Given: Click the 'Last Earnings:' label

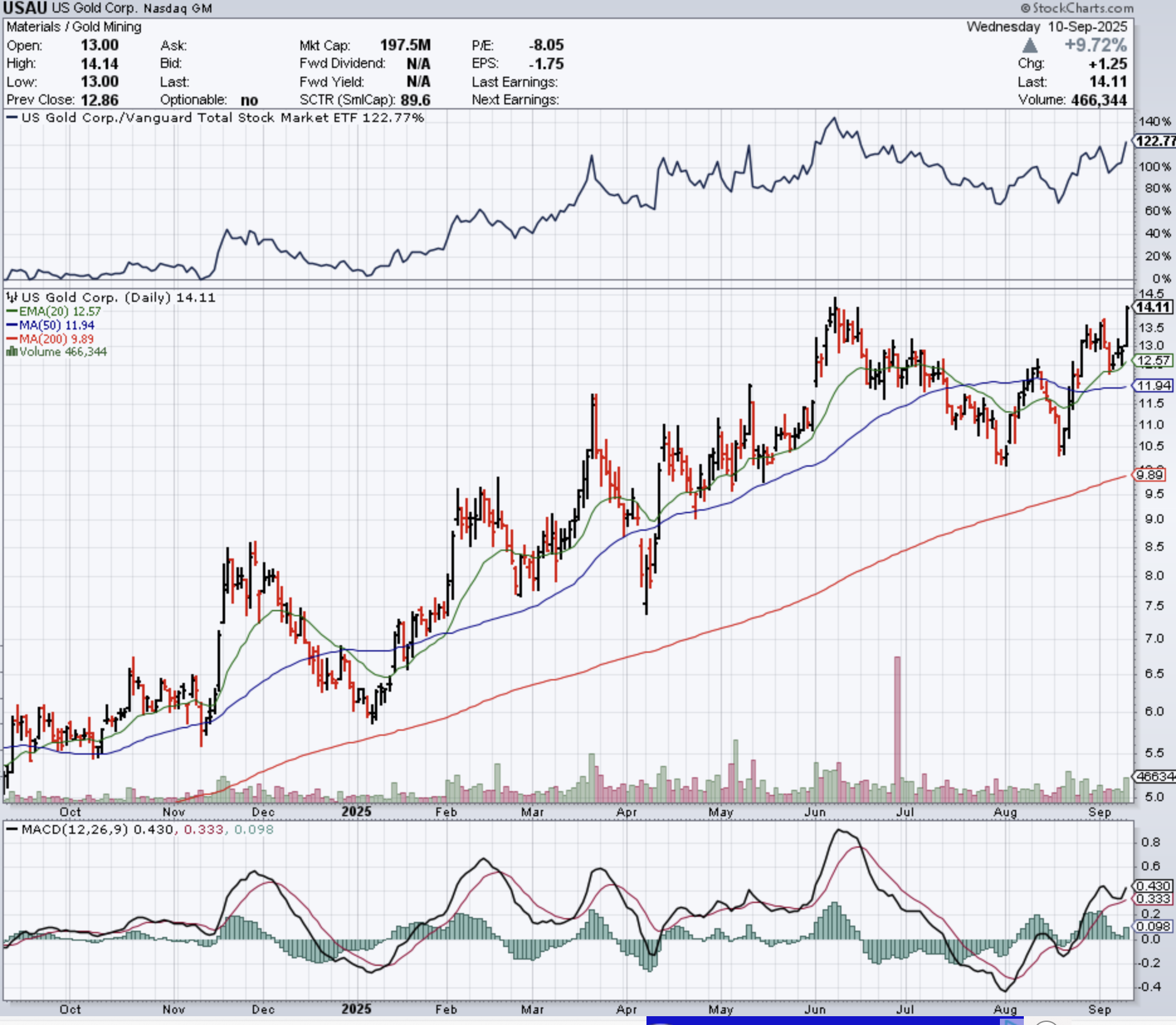Looking at the screenshot, I should click(514, 82).
